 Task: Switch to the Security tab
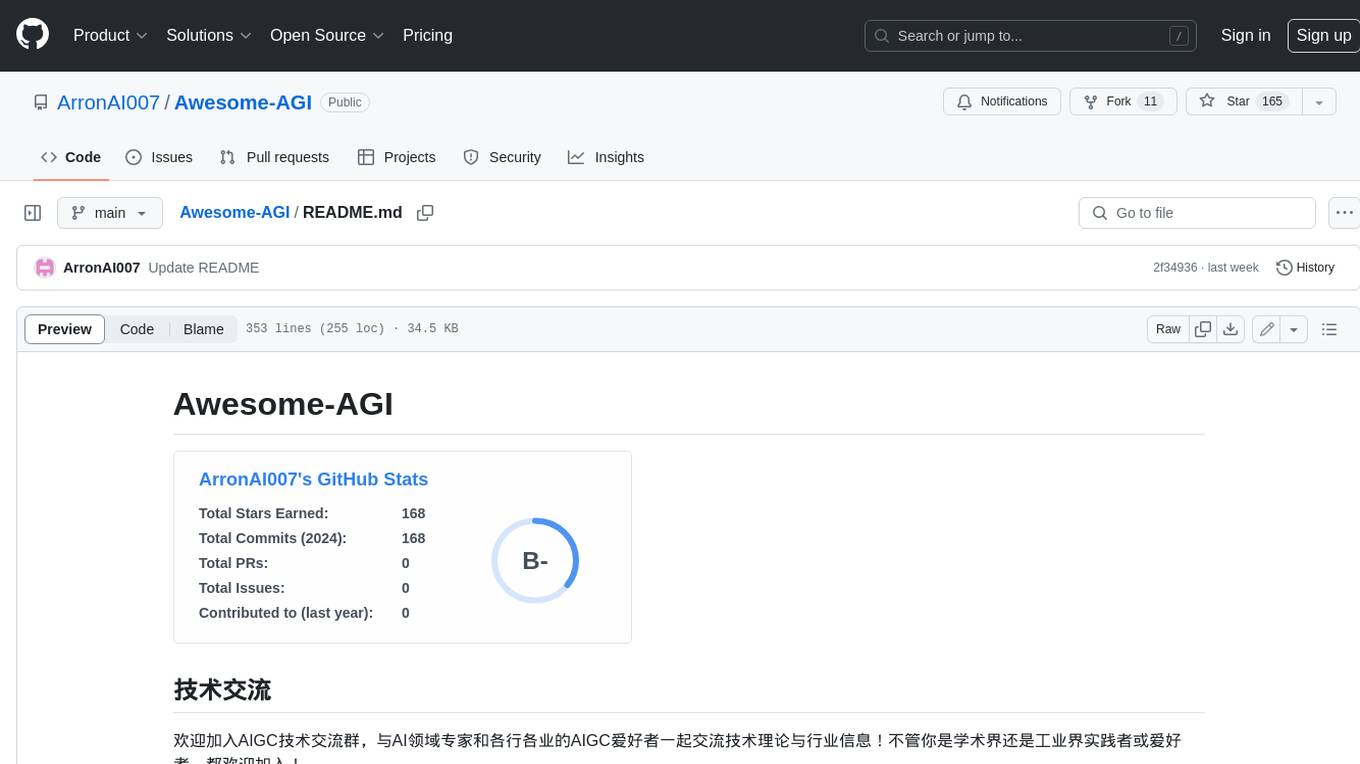(502, 157)
